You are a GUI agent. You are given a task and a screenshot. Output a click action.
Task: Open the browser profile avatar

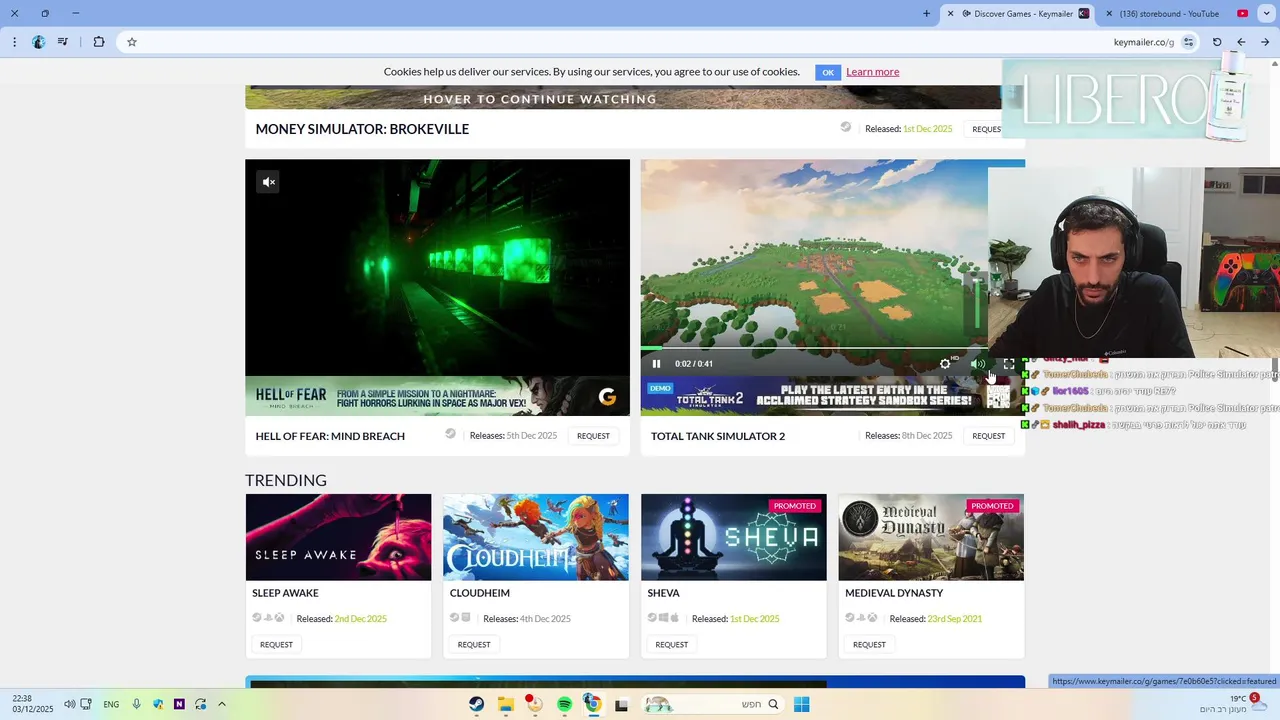(38, 42)
